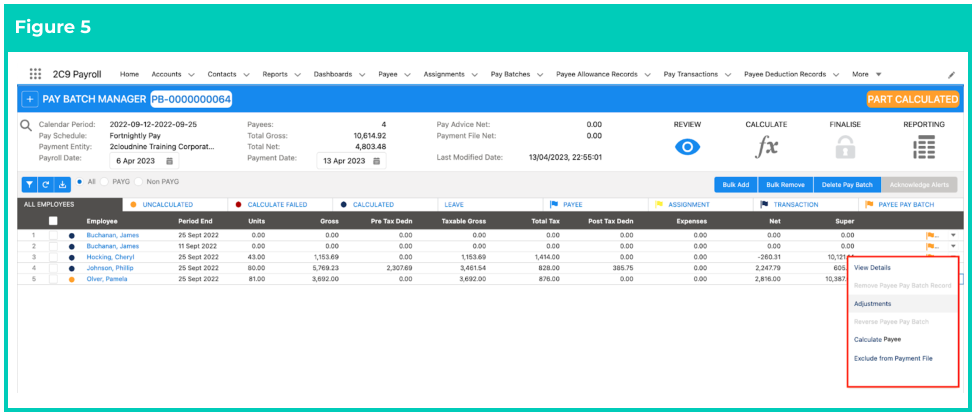Go to the Home nav item
The height and width of the screenshot is (416, 976).
point(129,74)
